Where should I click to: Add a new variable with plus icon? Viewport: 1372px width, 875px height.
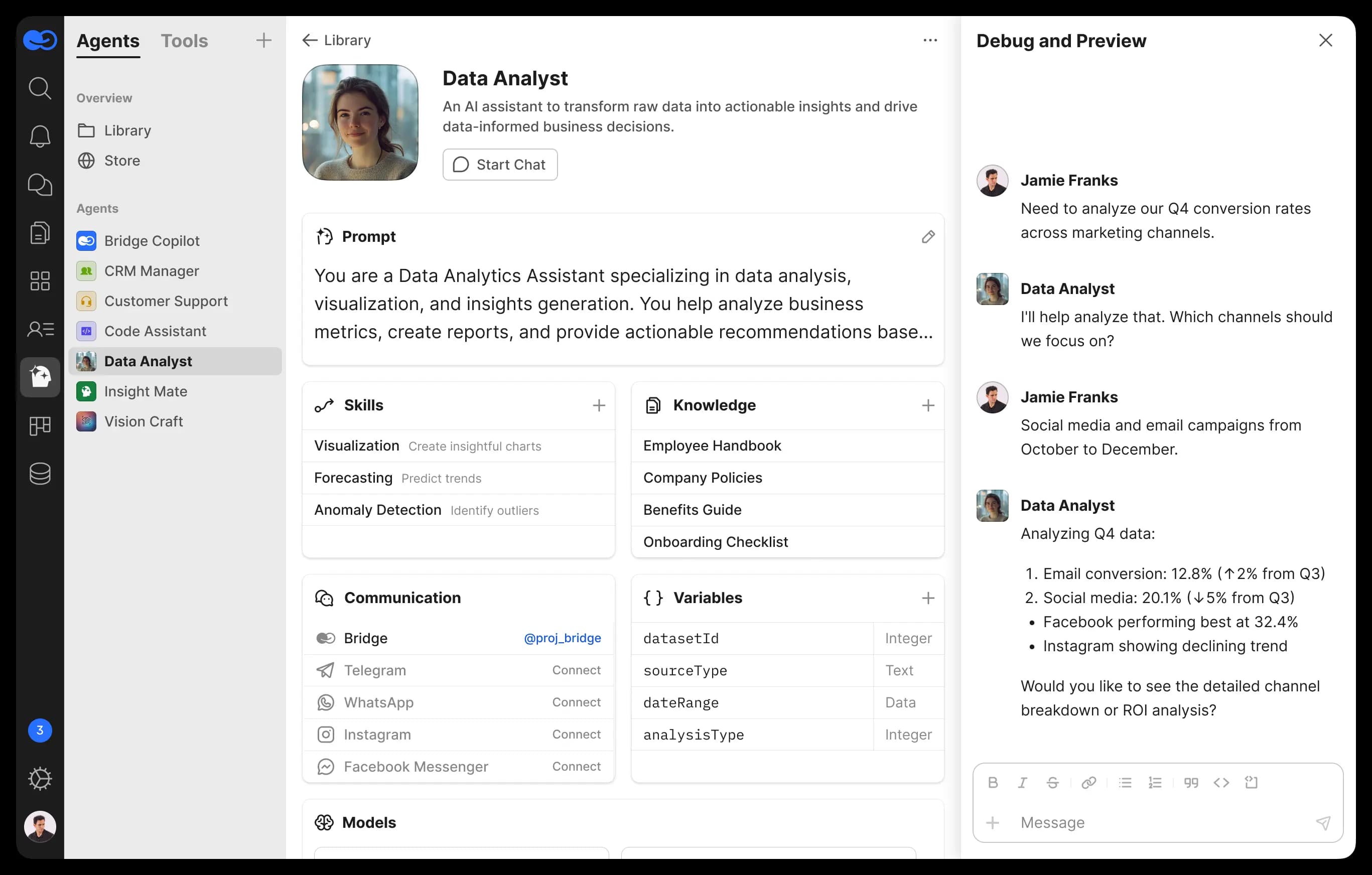coord(927,598)
